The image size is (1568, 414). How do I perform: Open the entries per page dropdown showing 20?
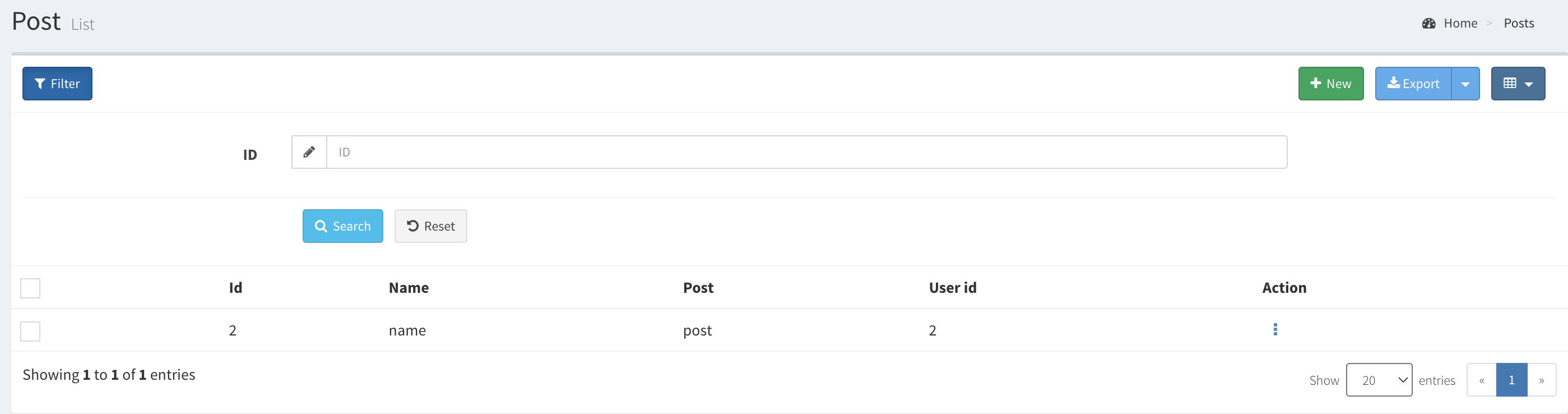point(1379,380)
